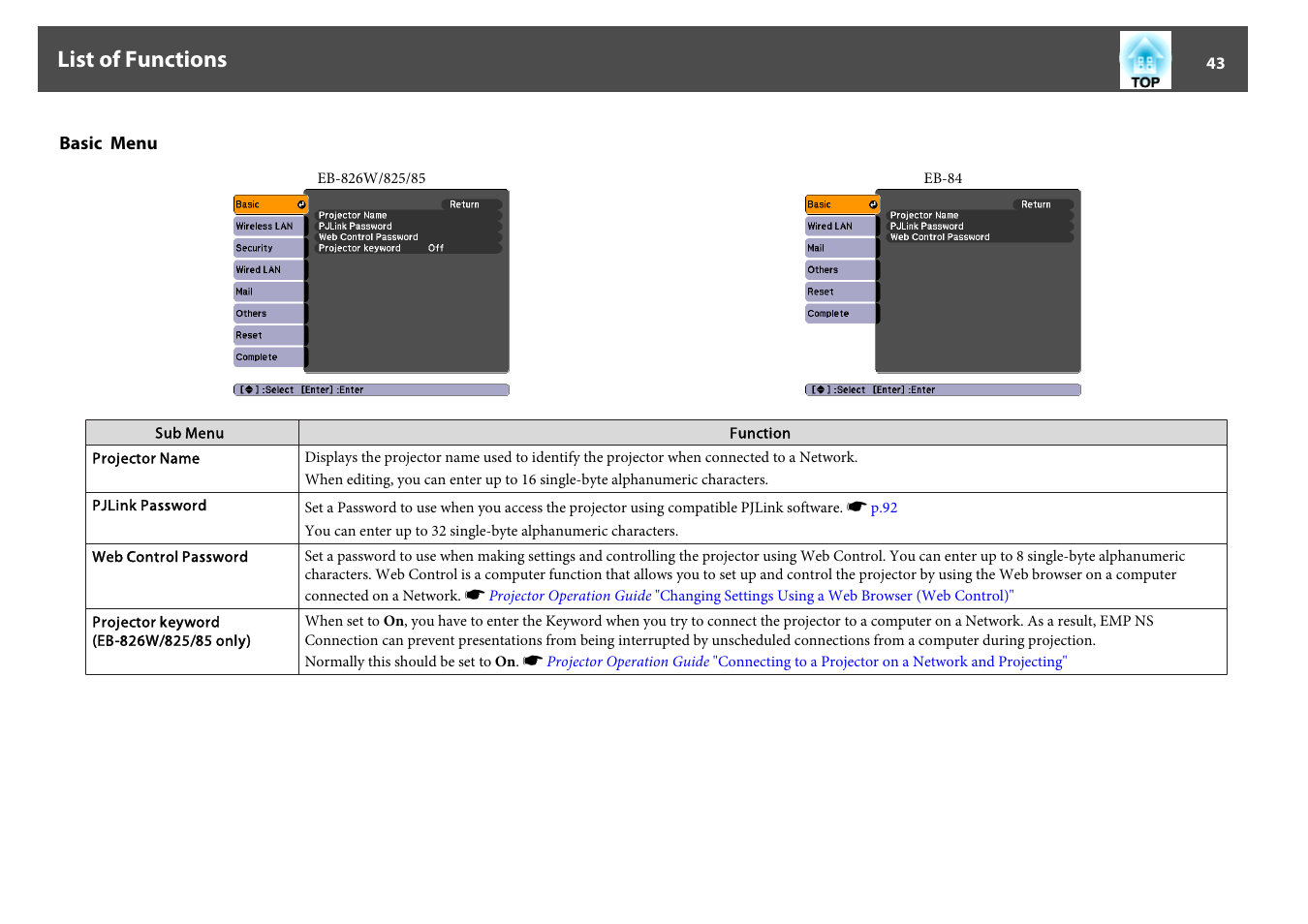The image size is (1308, 924).
Task: Click the EB-826W/825/85 caption
Action: (371, 178)
